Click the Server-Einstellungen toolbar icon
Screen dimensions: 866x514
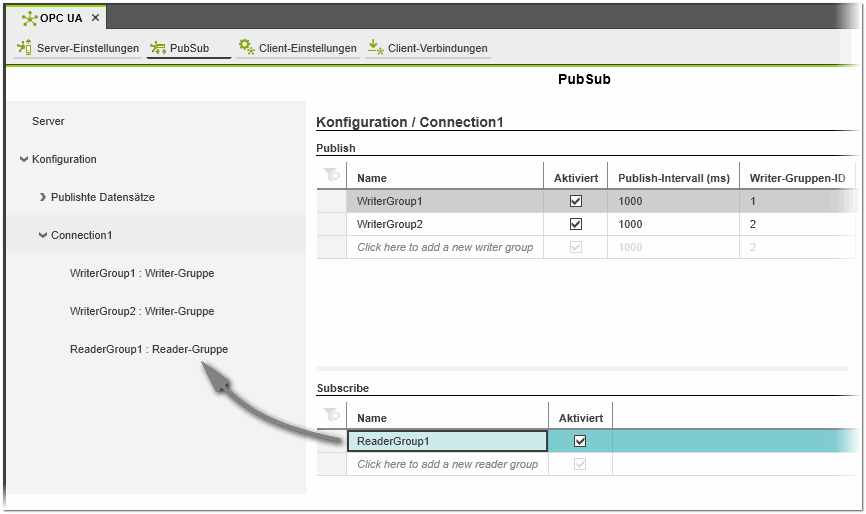pyautogui.click(x=25, y=48)
